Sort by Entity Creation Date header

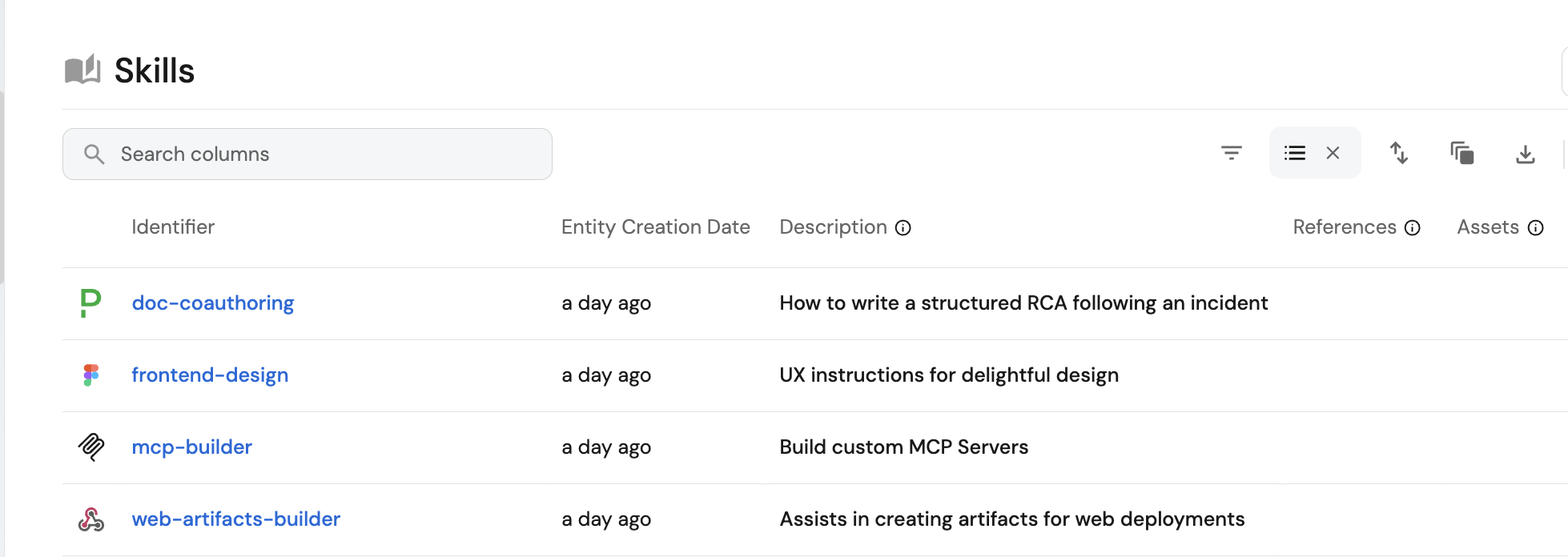[x=655, y=227]
